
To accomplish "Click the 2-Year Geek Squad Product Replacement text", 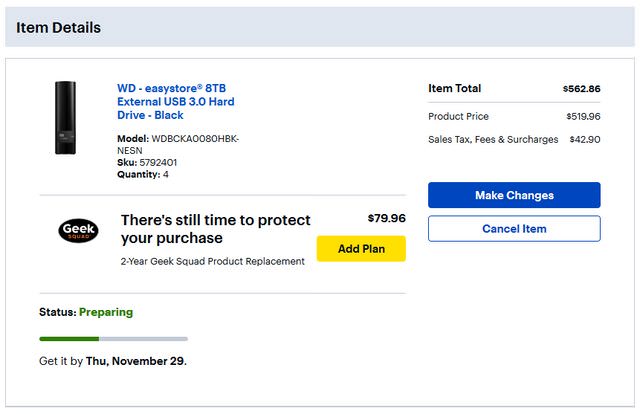I will click(x=212, y=262).
